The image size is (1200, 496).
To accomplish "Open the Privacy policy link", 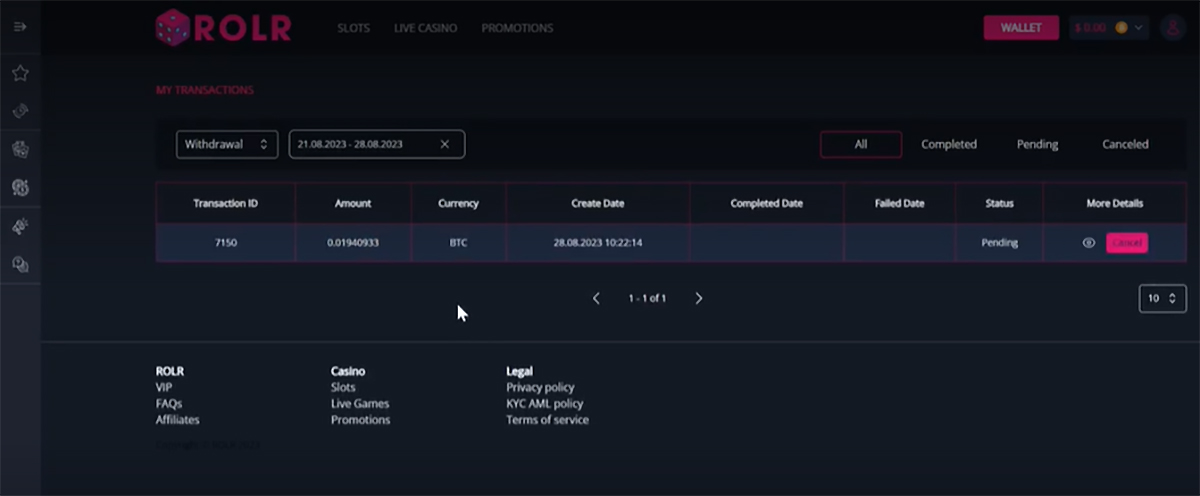I will point(540,387).
